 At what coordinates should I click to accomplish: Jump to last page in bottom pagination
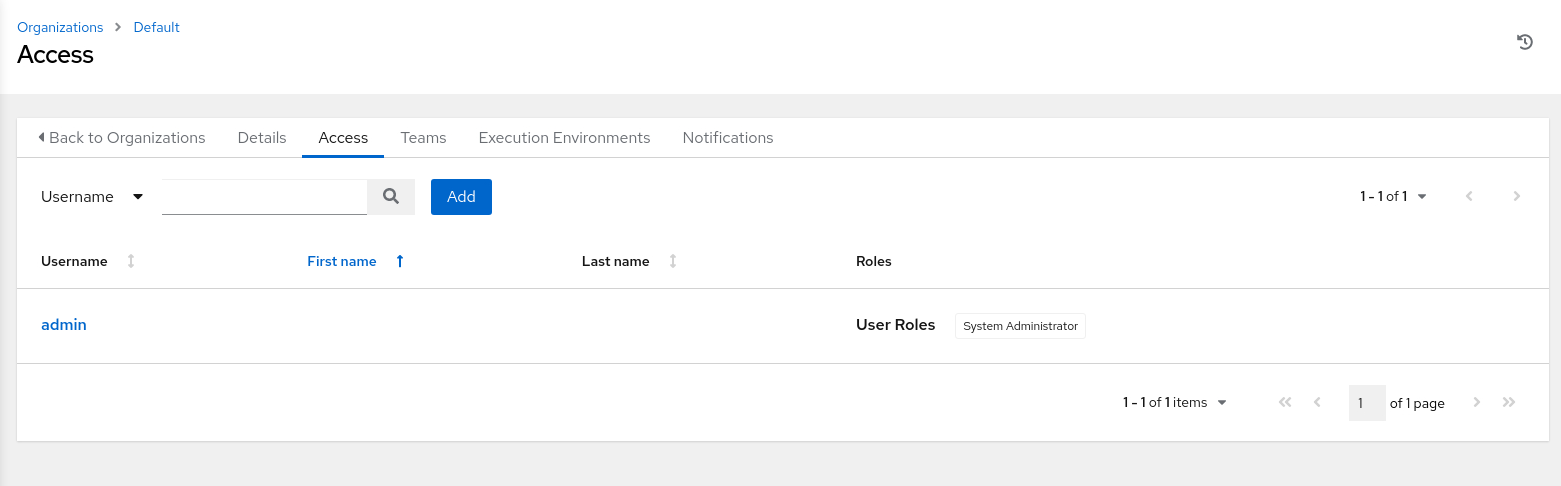pos(1509,402)
